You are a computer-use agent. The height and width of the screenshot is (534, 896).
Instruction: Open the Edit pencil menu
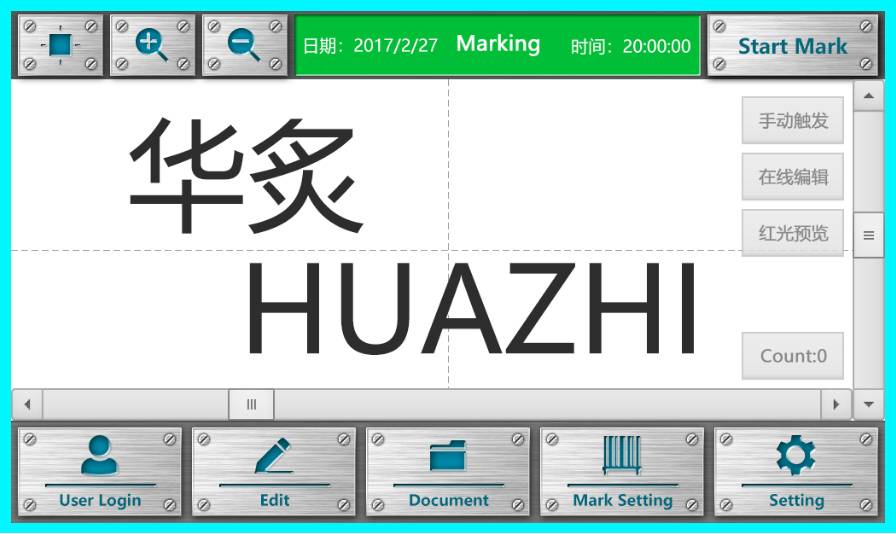click(x=274, y=471)
